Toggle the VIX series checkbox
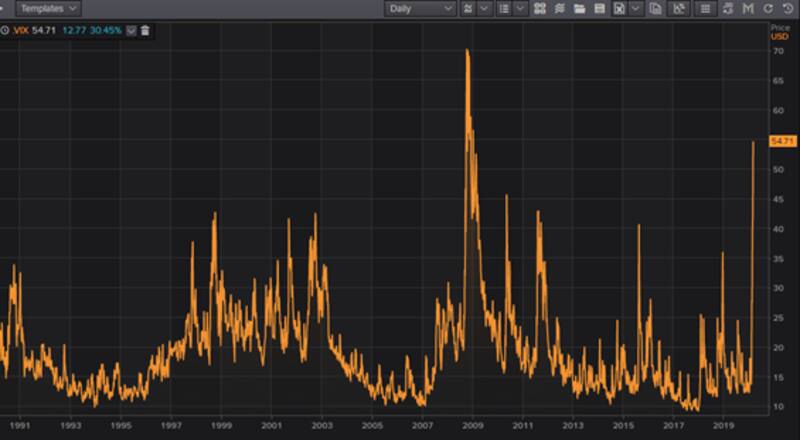Screen dimensions: 800x440 [x=131, y=30]
